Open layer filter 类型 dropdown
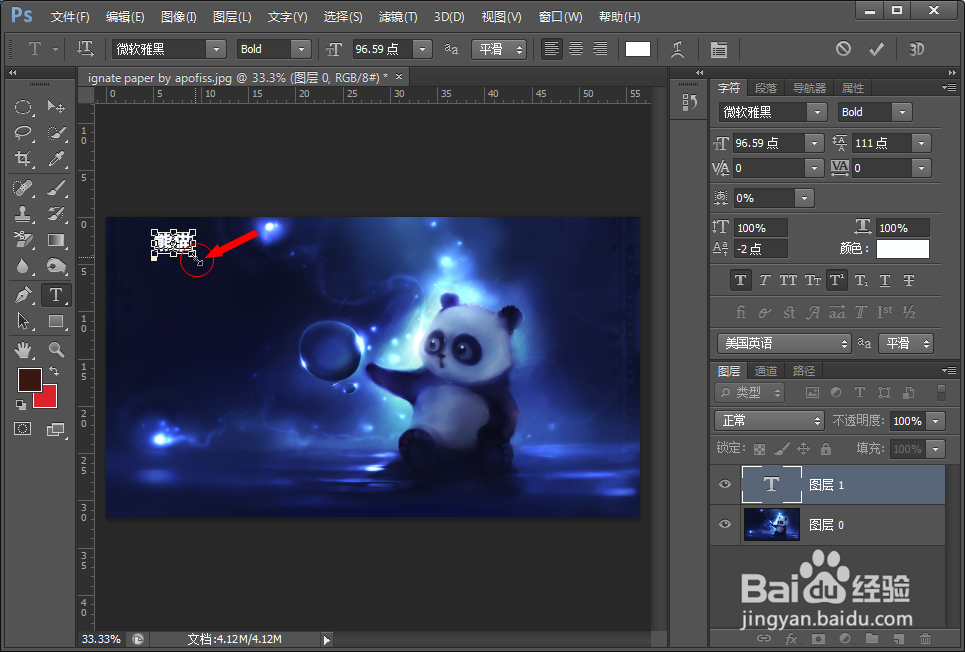 (749, 392)
